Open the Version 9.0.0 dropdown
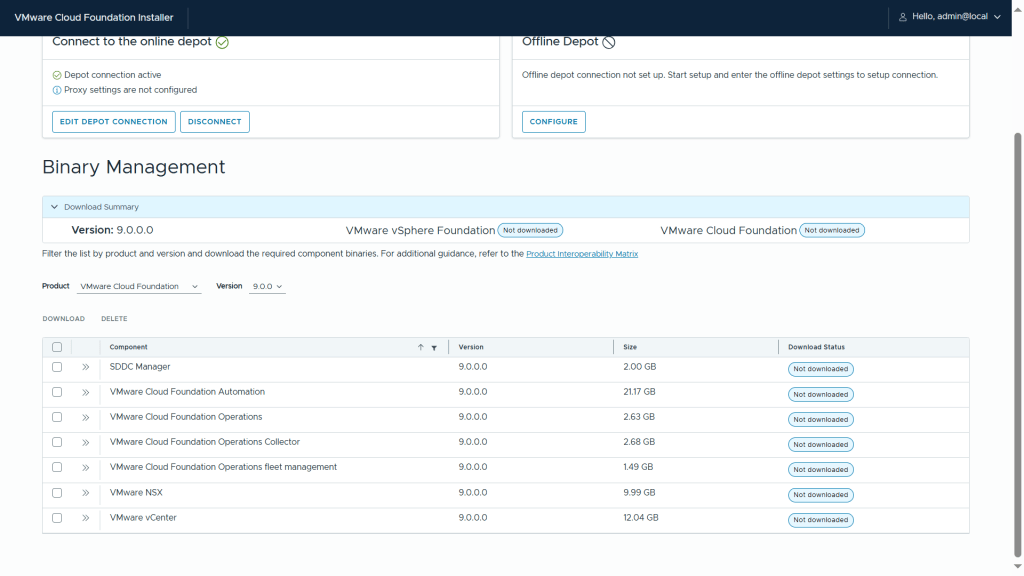 coord(266,287)
